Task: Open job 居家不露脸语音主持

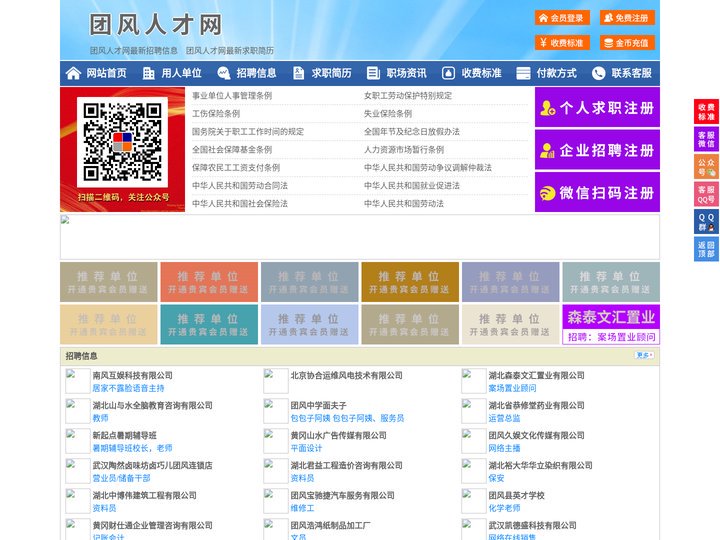Action: (129, 388)
